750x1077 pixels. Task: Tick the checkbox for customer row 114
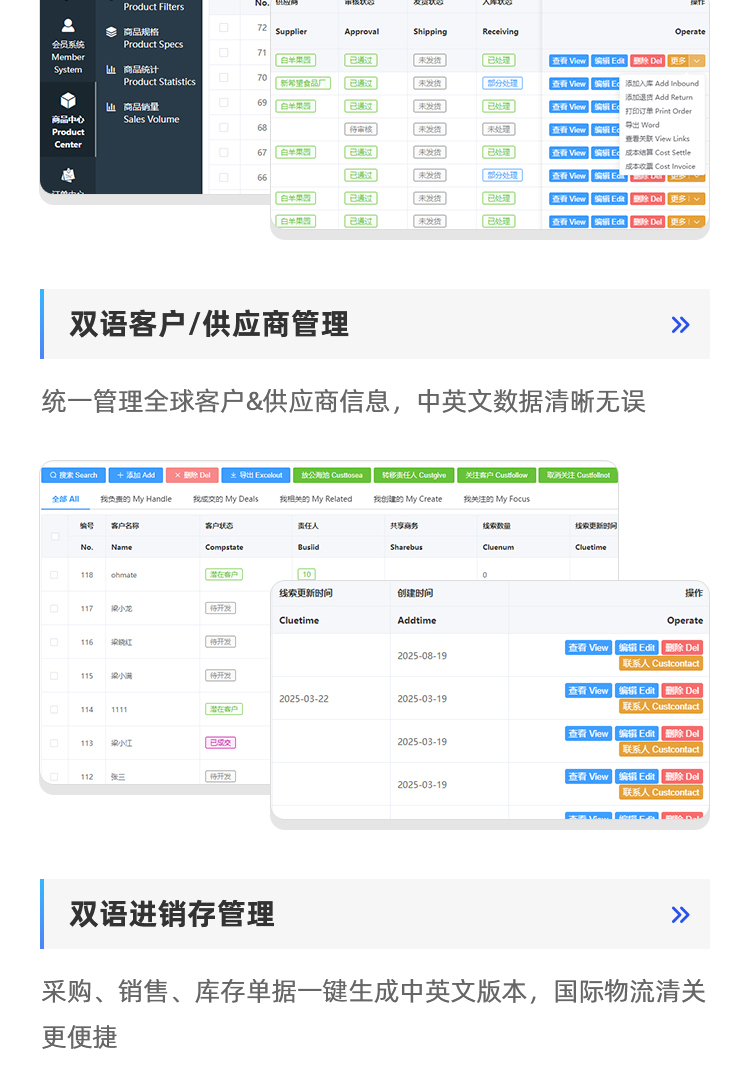[x=54, y=710]
